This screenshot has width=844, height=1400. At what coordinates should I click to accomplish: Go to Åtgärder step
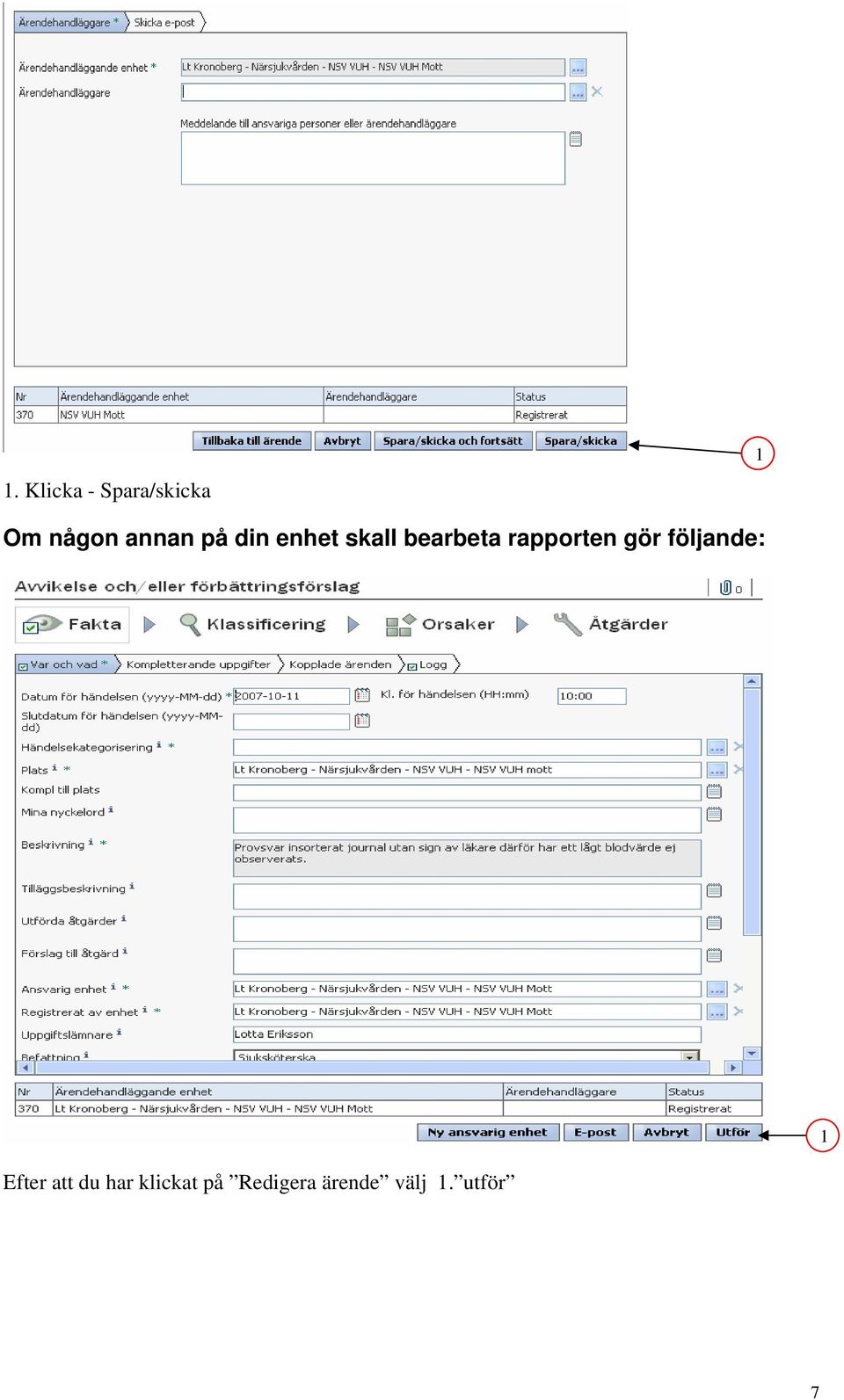611,625
